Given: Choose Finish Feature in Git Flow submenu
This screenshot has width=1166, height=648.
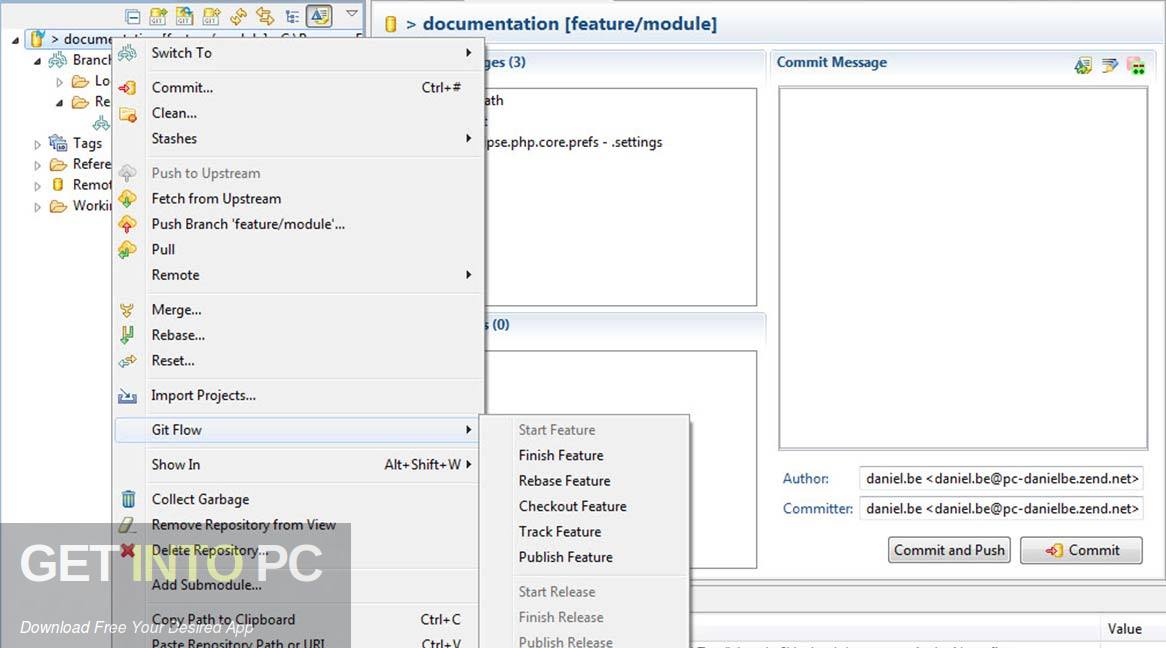Looking at the screenshot, I should pos(584,455).
